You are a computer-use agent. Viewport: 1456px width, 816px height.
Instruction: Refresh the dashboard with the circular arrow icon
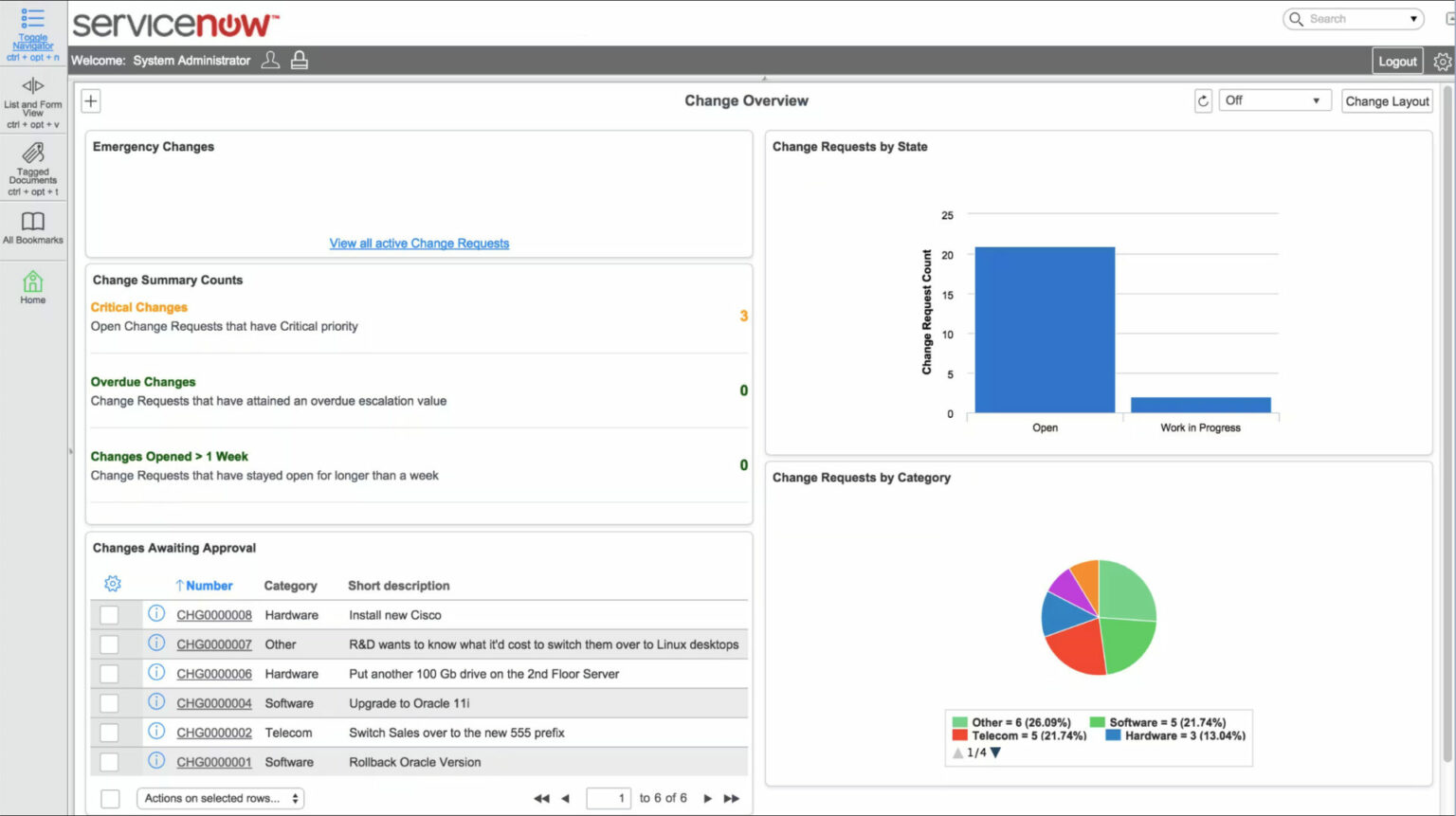tap(1202, 100)
